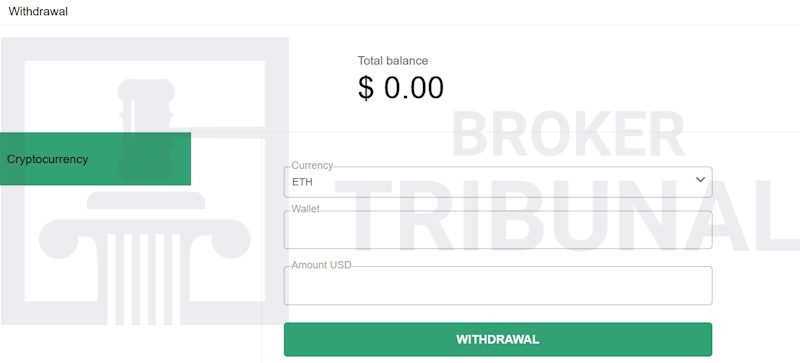Viewport: 800px width, 363px height.
Task: Select the Cryptocurrency tab
Action: (95, 159)
